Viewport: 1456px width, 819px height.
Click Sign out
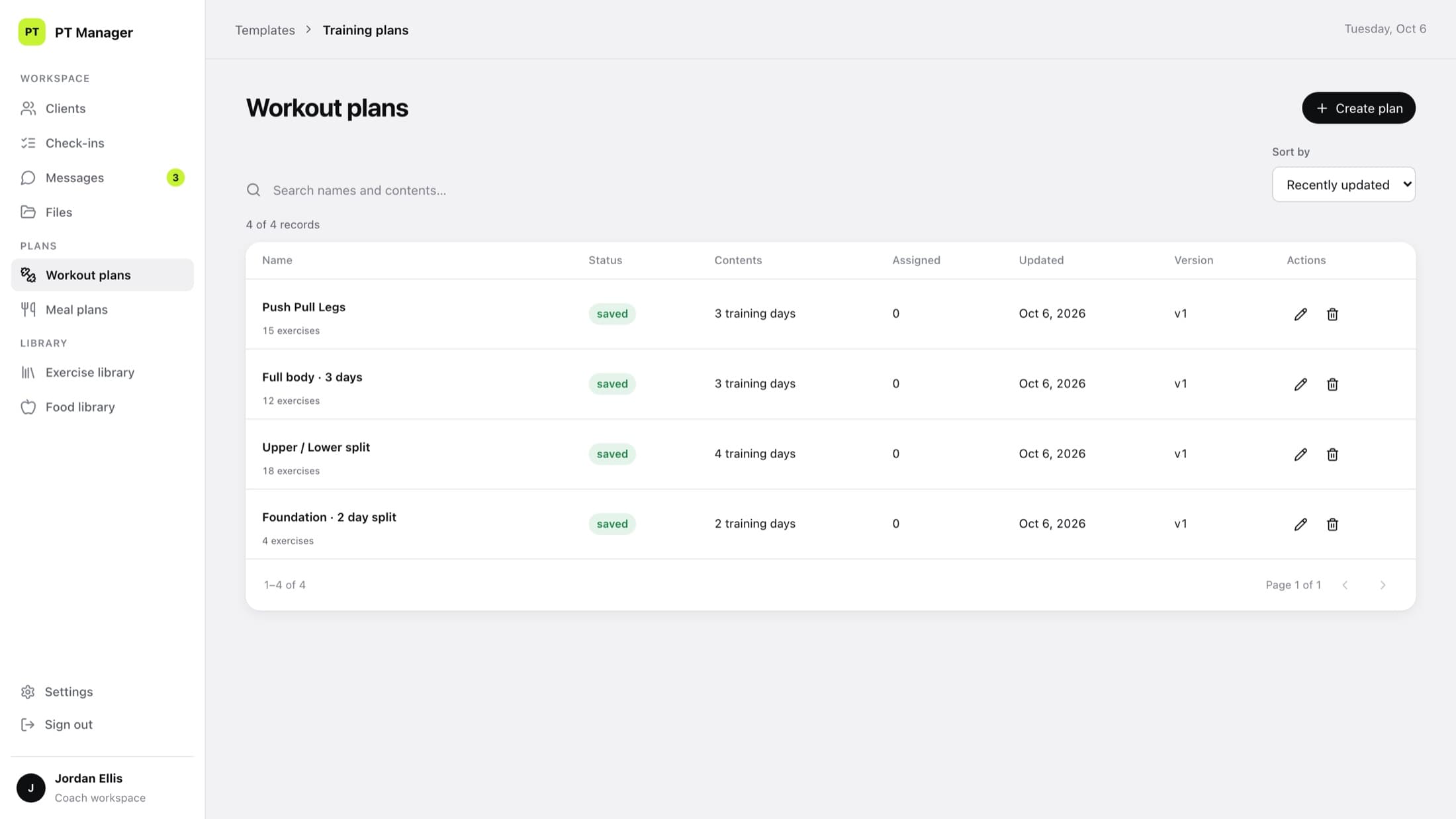(x=103, y=724)
